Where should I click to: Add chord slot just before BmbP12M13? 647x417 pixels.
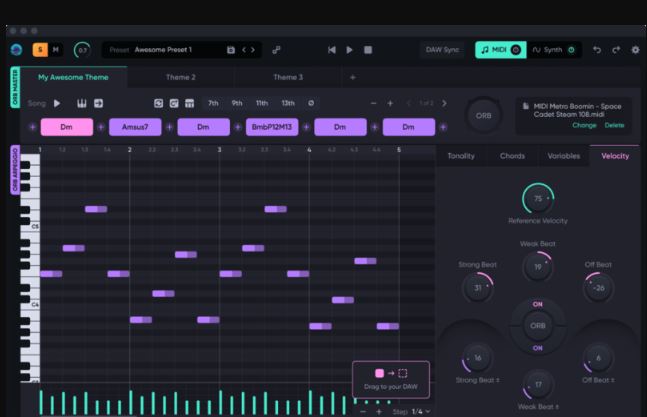pyautogui.click(x=238, y=127)
